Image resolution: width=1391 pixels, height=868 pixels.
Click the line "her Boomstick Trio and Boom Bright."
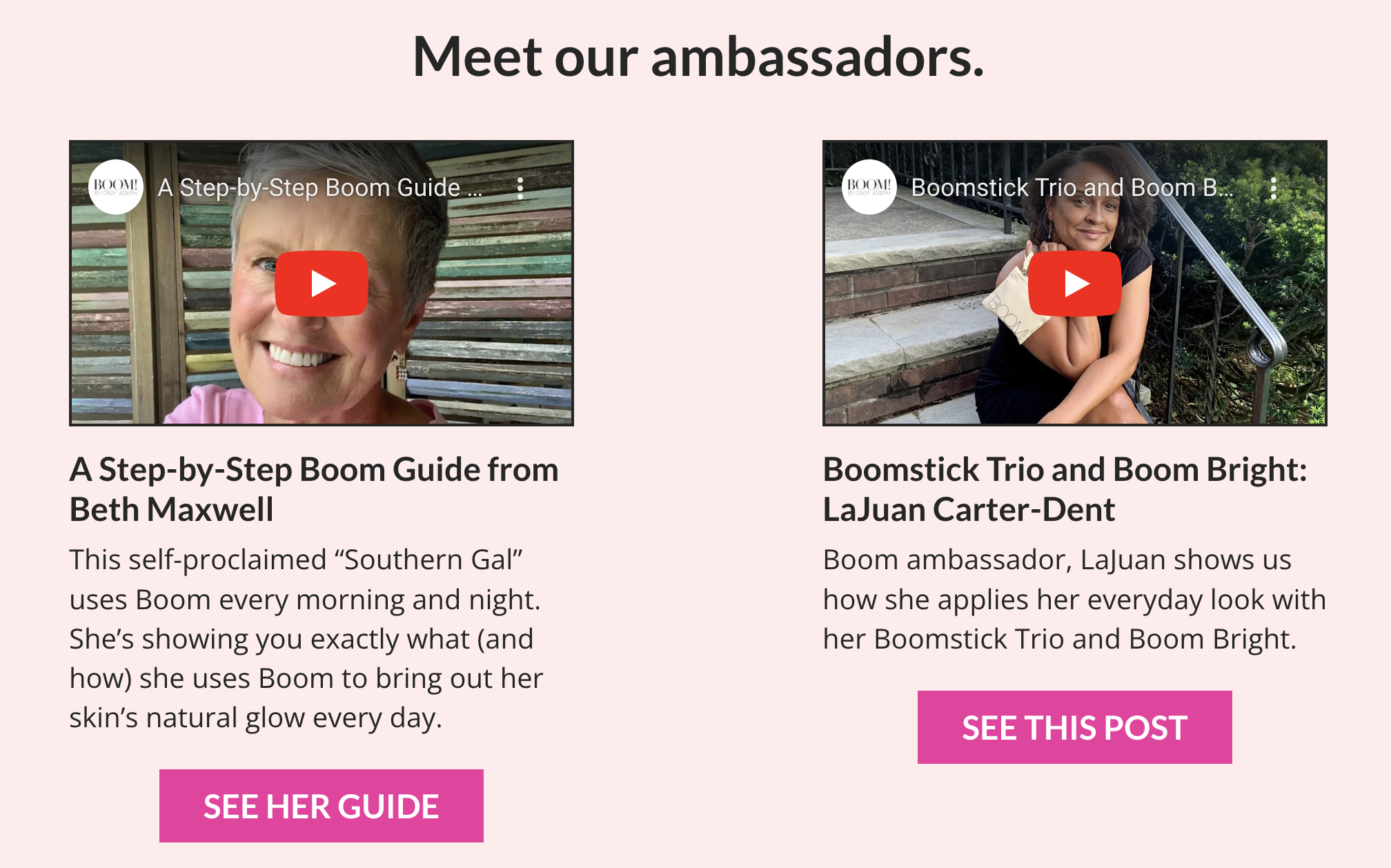[1060, 639]
